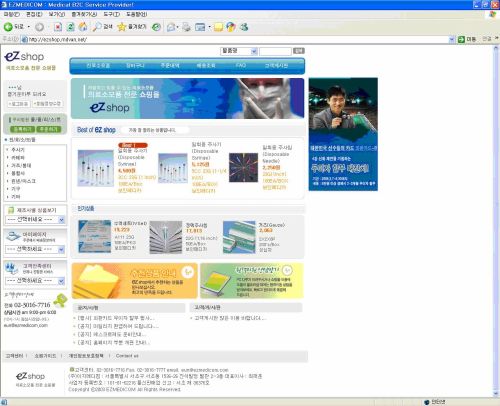
Task: Open the History icon next to Favorites
Action: pos(156,27)
